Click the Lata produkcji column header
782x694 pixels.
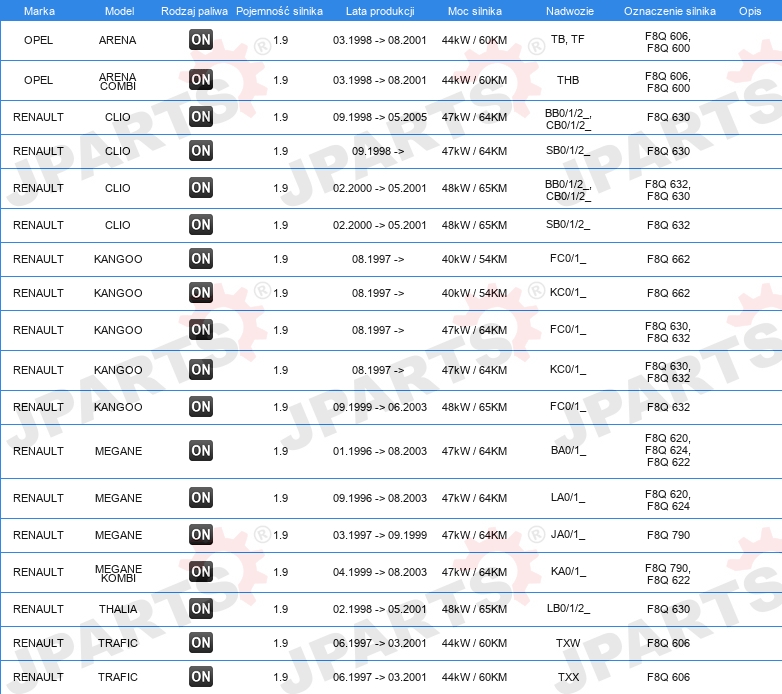coord(380,11)
